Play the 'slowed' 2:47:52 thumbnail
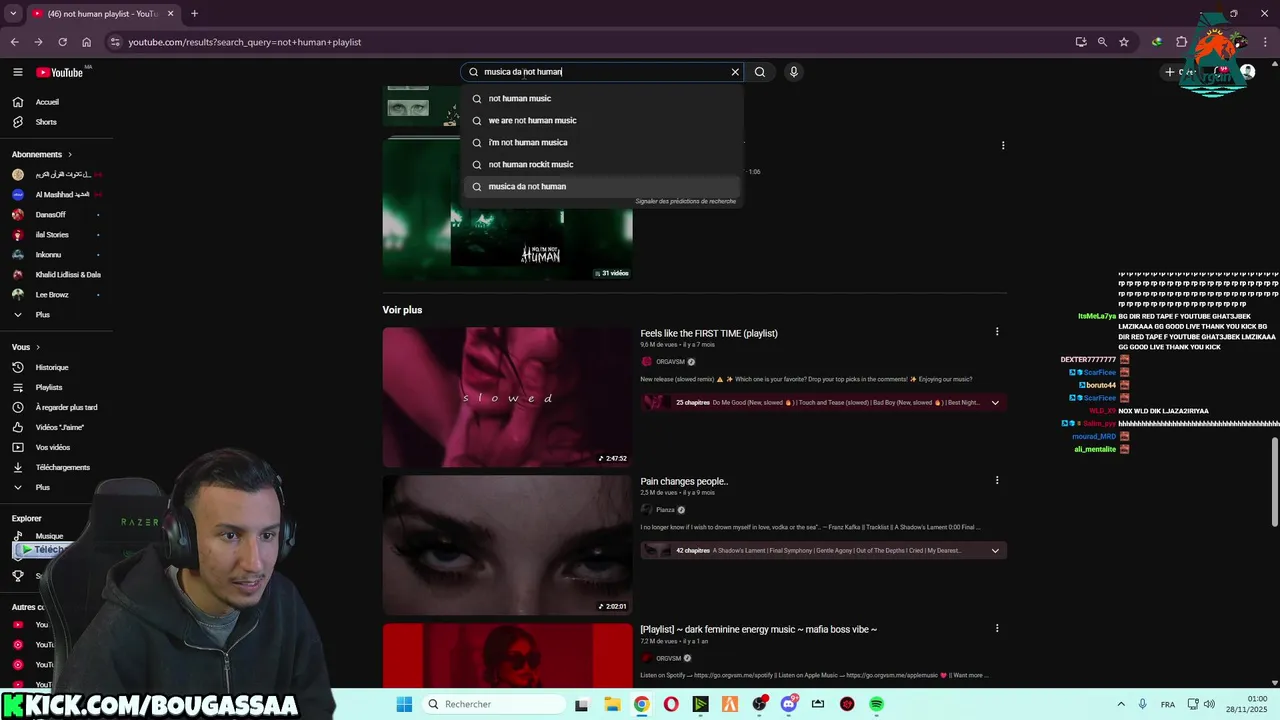 (507, 397)
